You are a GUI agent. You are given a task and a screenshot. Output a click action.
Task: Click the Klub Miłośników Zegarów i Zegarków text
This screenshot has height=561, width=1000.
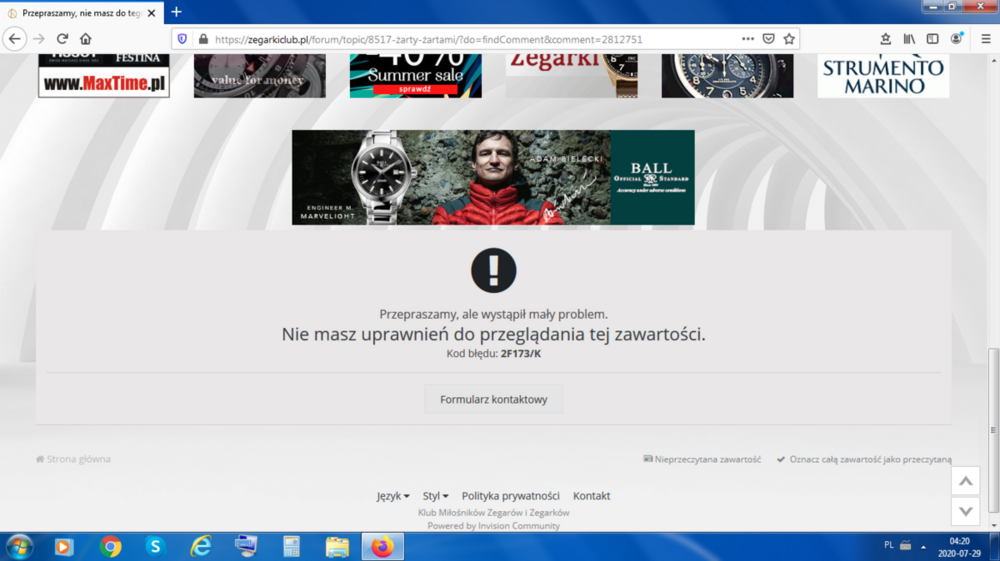click(x=494, y=513)
